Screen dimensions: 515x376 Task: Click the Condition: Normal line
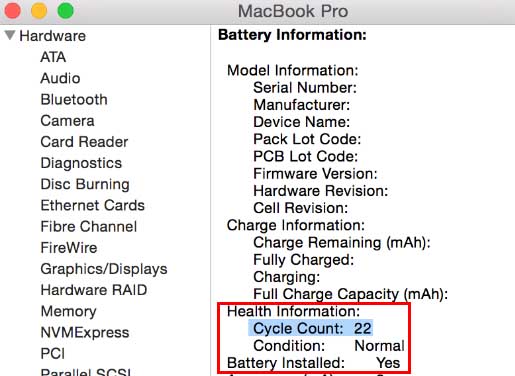[x=329, y=346]
